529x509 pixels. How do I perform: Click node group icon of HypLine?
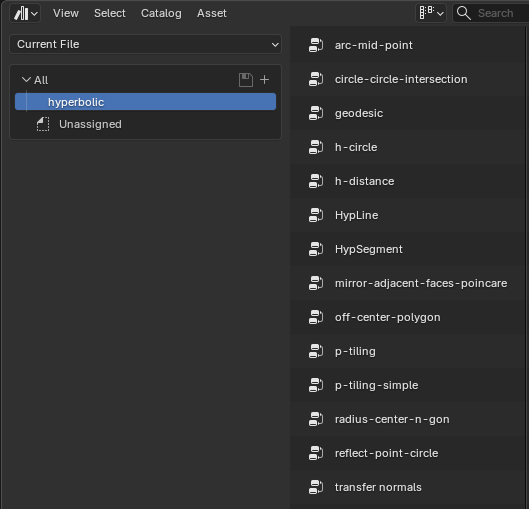316,215
